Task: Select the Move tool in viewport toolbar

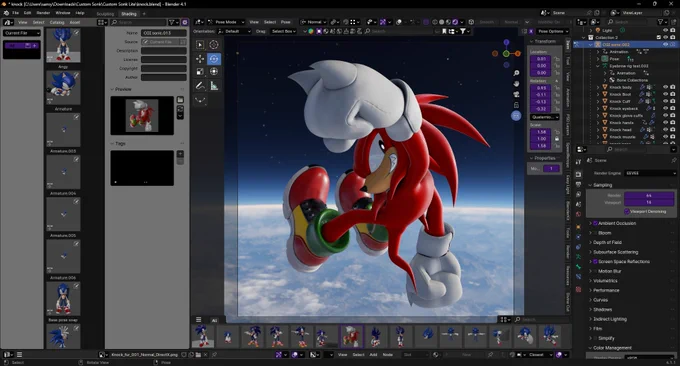Action: tap(200, 59)
